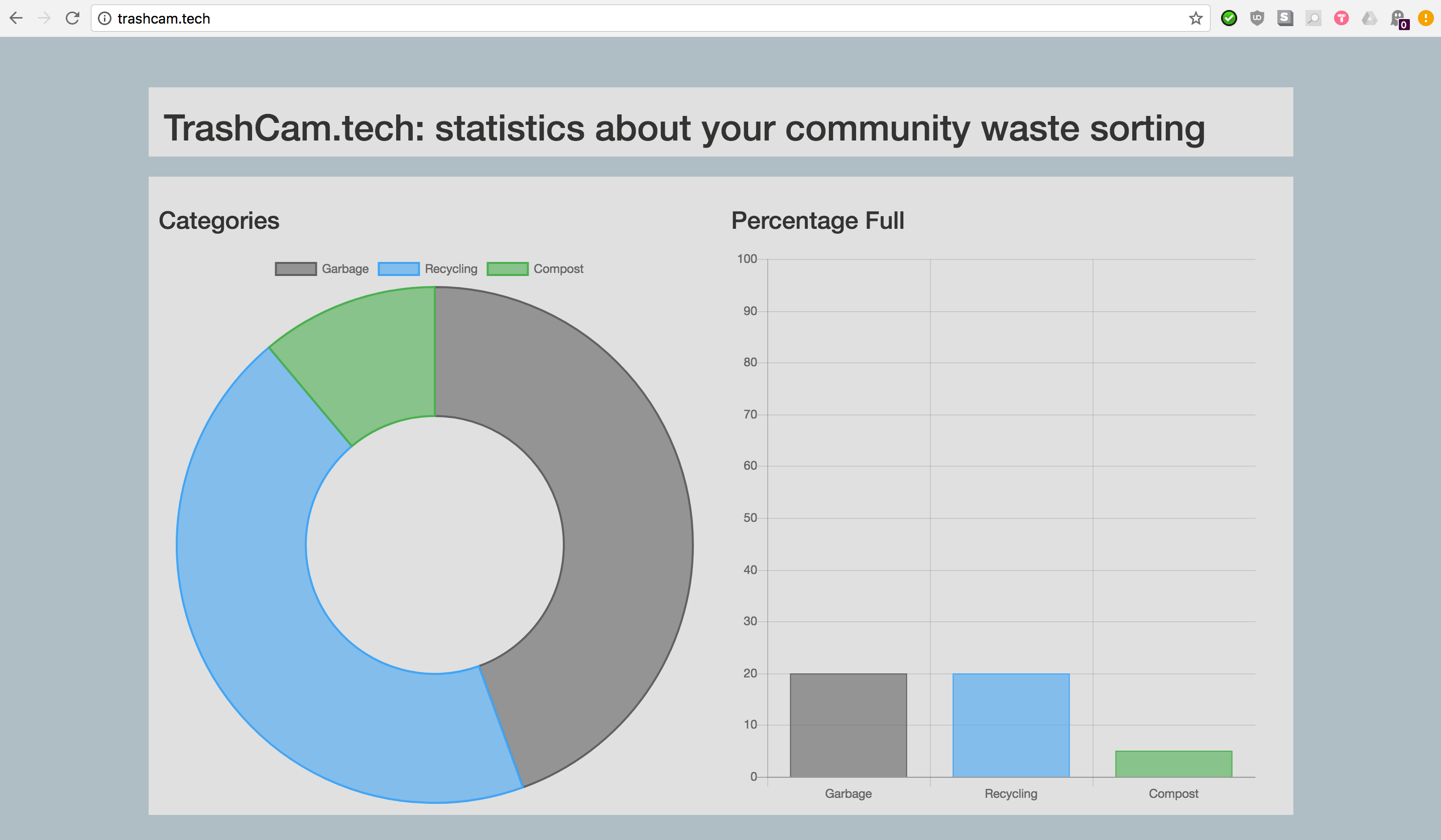Viewport: 1441px width, 840px height.
Task: Reload the page with refresh icon
Action: point(72,18)
